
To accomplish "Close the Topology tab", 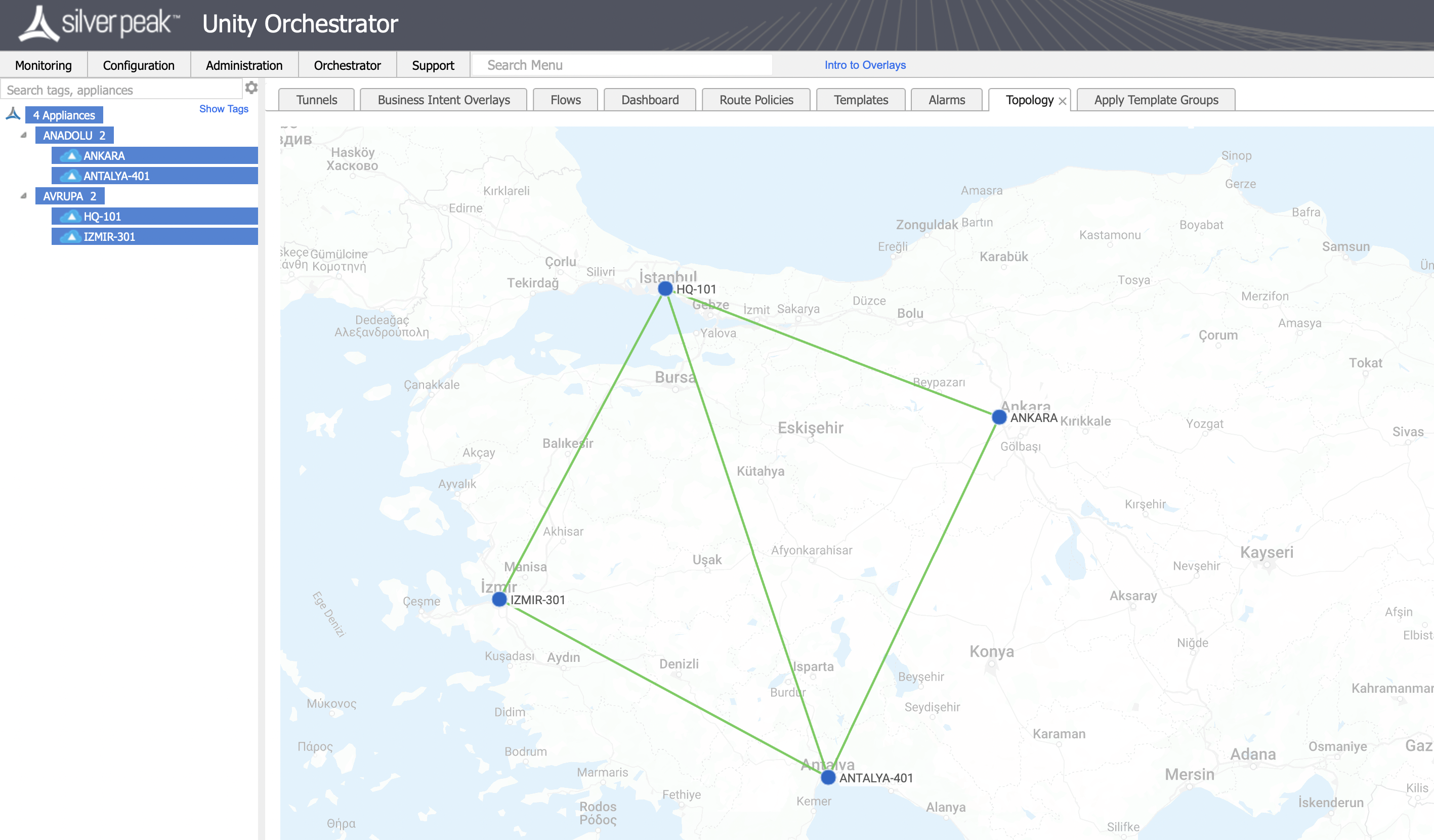I will (x=1063, y=101).
